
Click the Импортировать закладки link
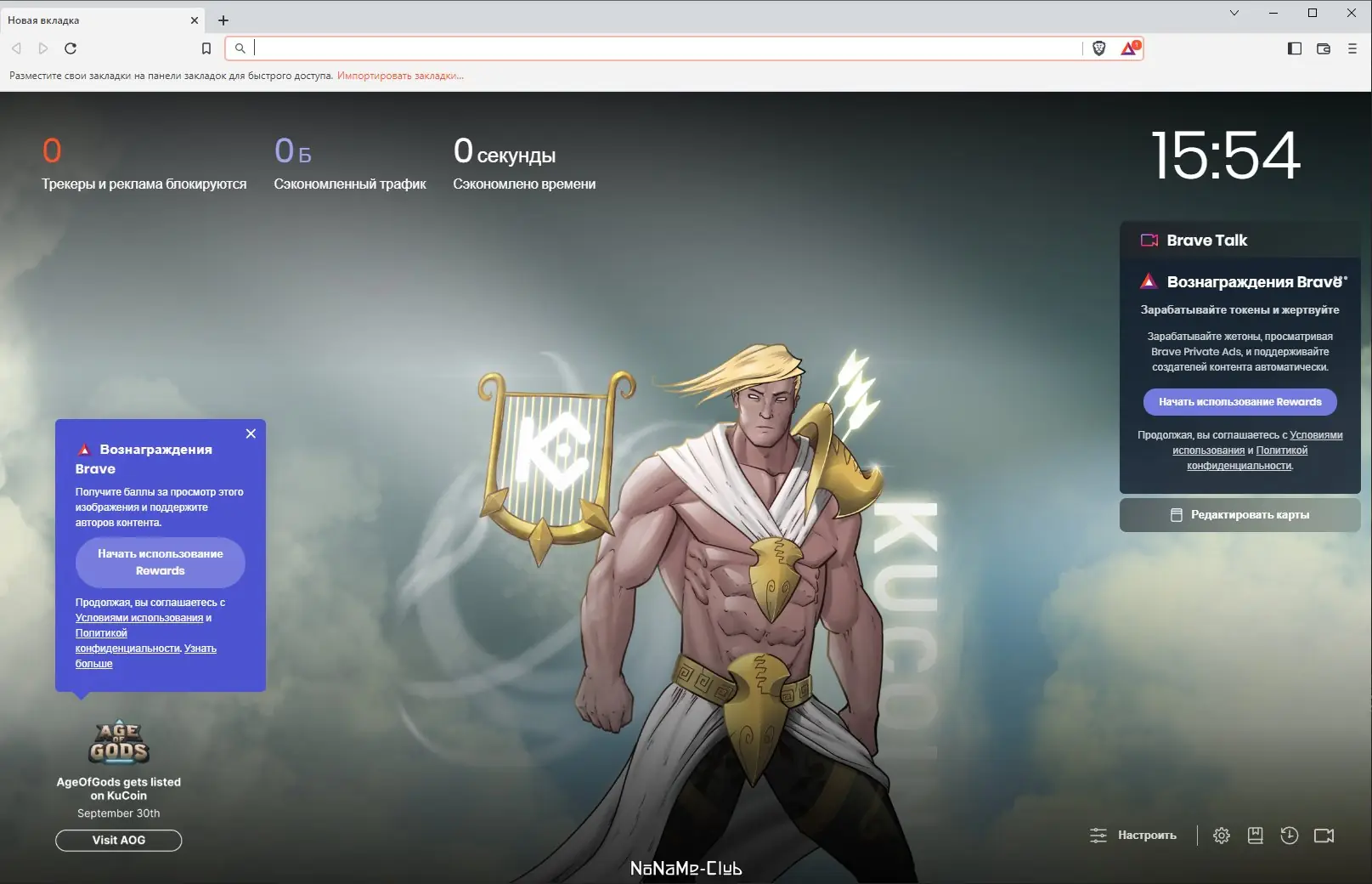(x=400, y=76)
